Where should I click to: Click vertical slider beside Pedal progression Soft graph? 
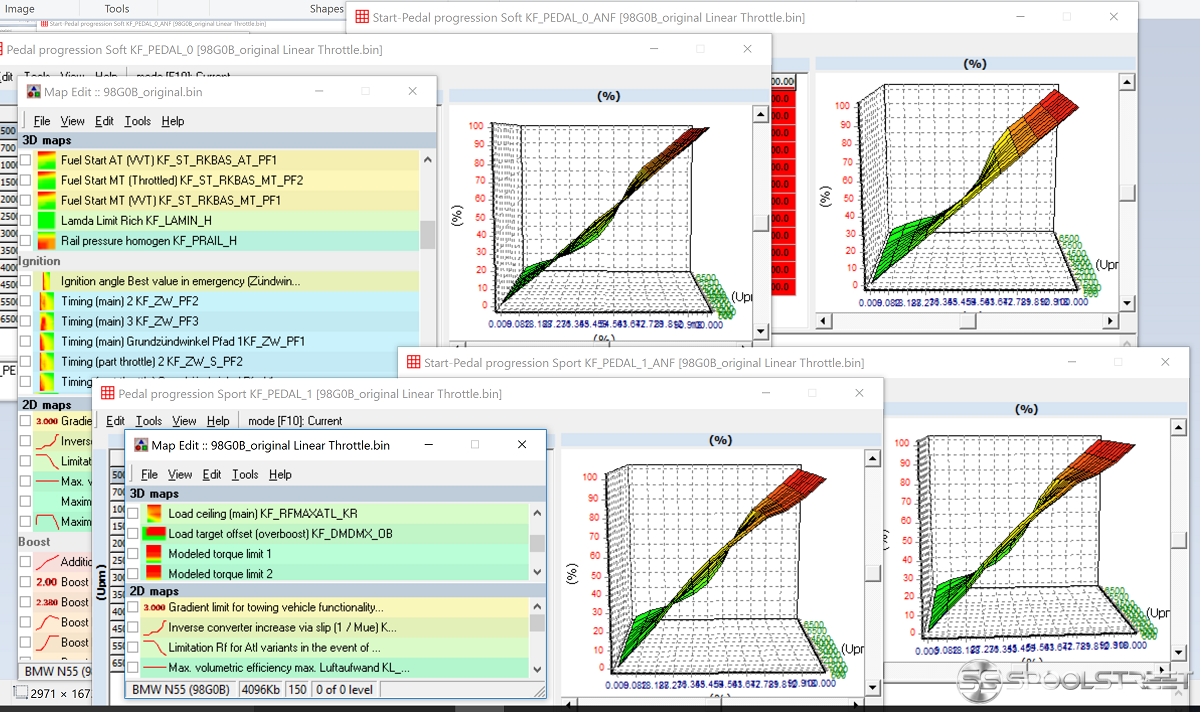tap(759, 223)
